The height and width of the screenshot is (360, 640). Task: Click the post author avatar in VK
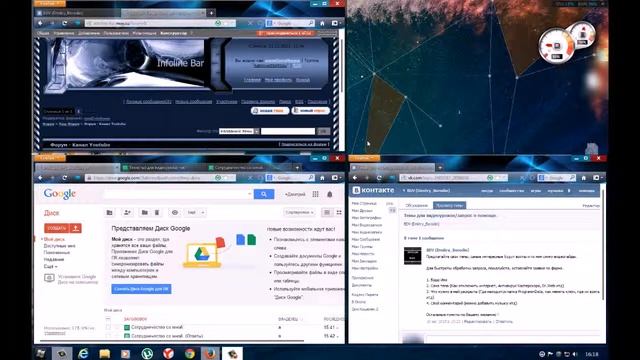point(412,256)
